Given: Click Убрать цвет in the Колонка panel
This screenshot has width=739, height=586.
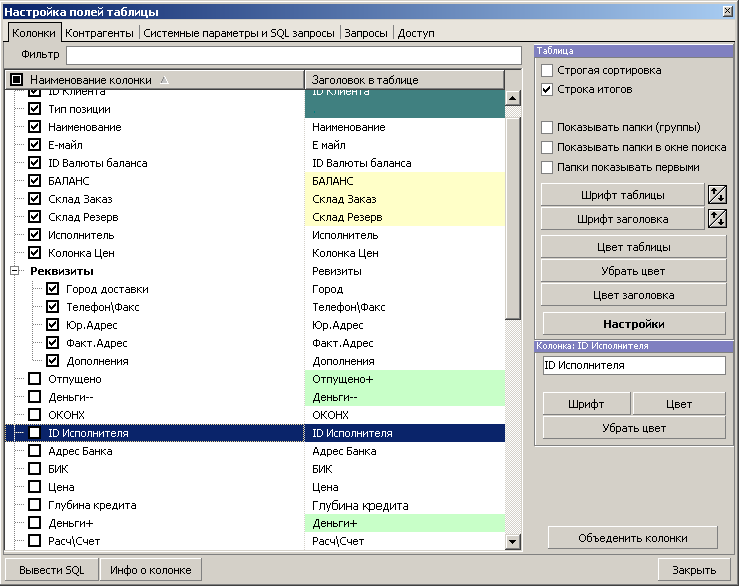Looking at the screenshot, I should (x=634, y=428).
